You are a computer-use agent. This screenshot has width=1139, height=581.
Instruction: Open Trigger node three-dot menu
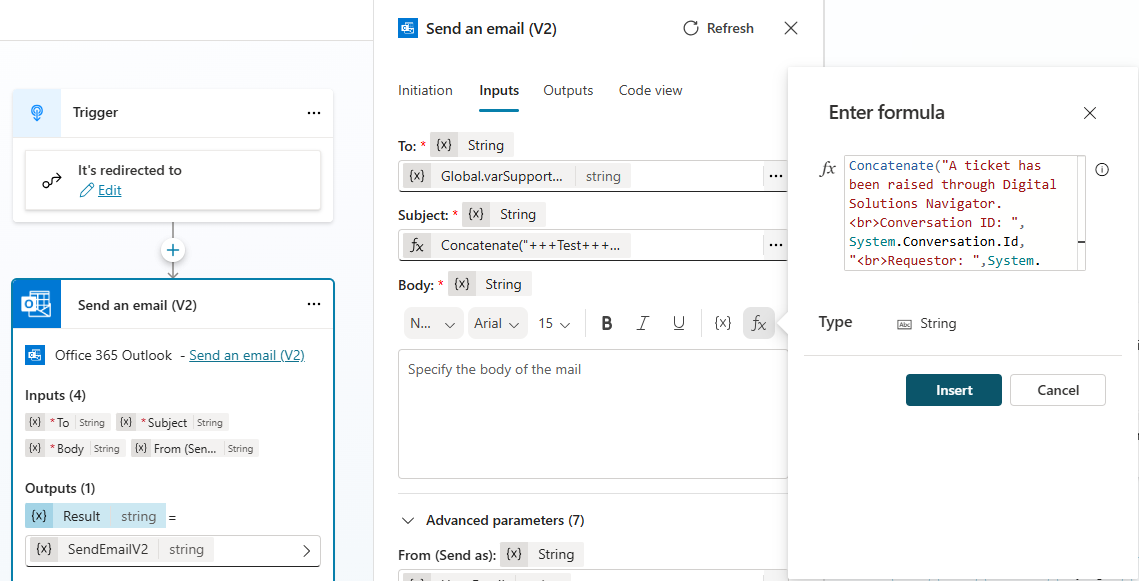pos(314,113)
